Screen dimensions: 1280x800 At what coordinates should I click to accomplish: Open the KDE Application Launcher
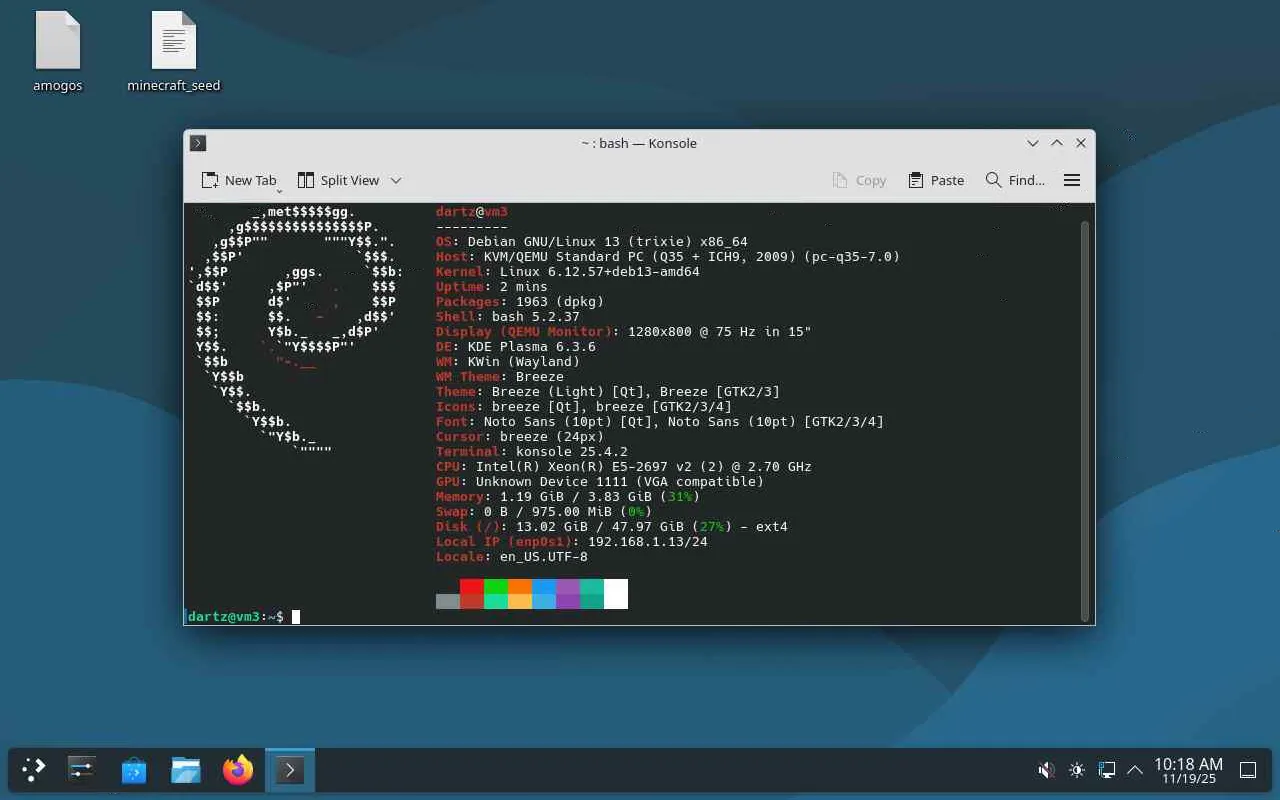34,770
